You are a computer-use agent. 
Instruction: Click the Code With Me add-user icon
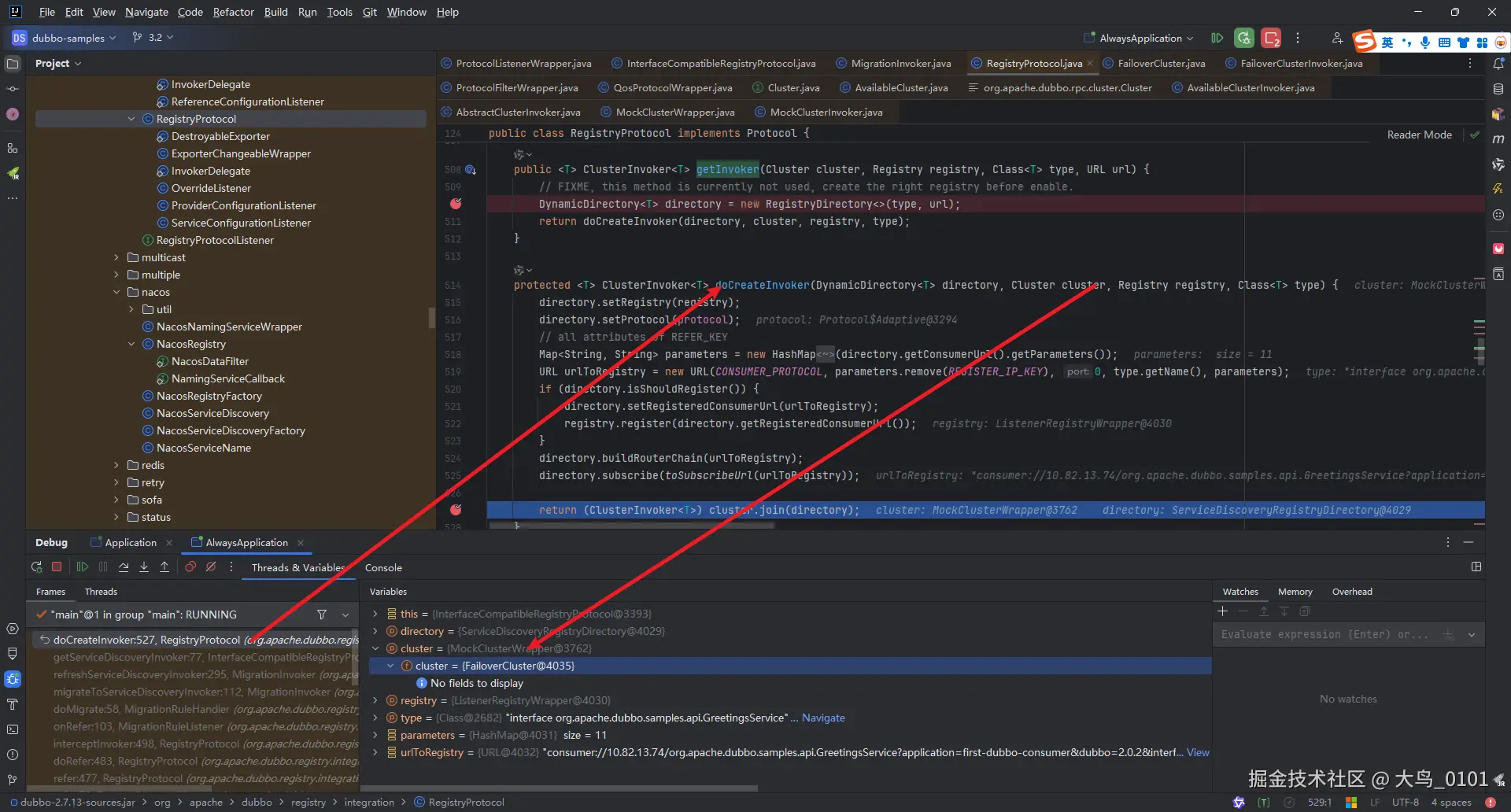1337,38
